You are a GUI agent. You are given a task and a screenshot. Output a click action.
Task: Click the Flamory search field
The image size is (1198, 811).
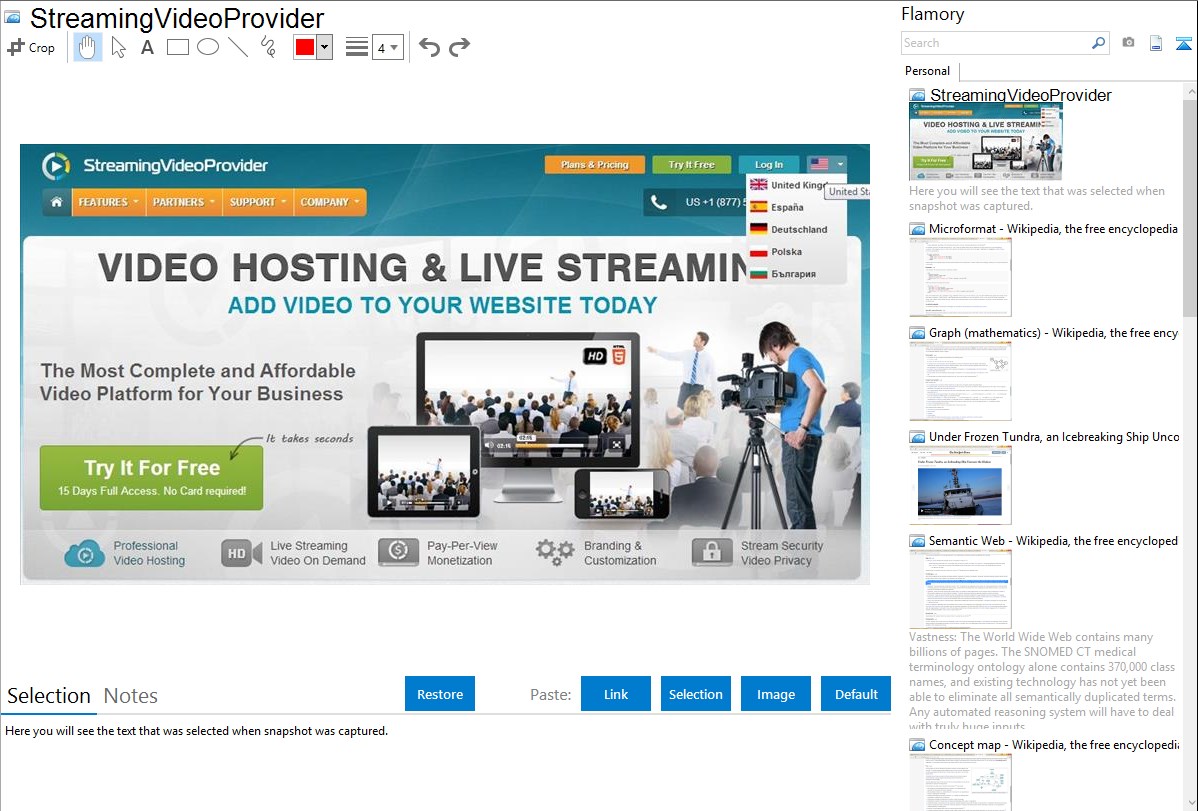click(x=996, y=43)
